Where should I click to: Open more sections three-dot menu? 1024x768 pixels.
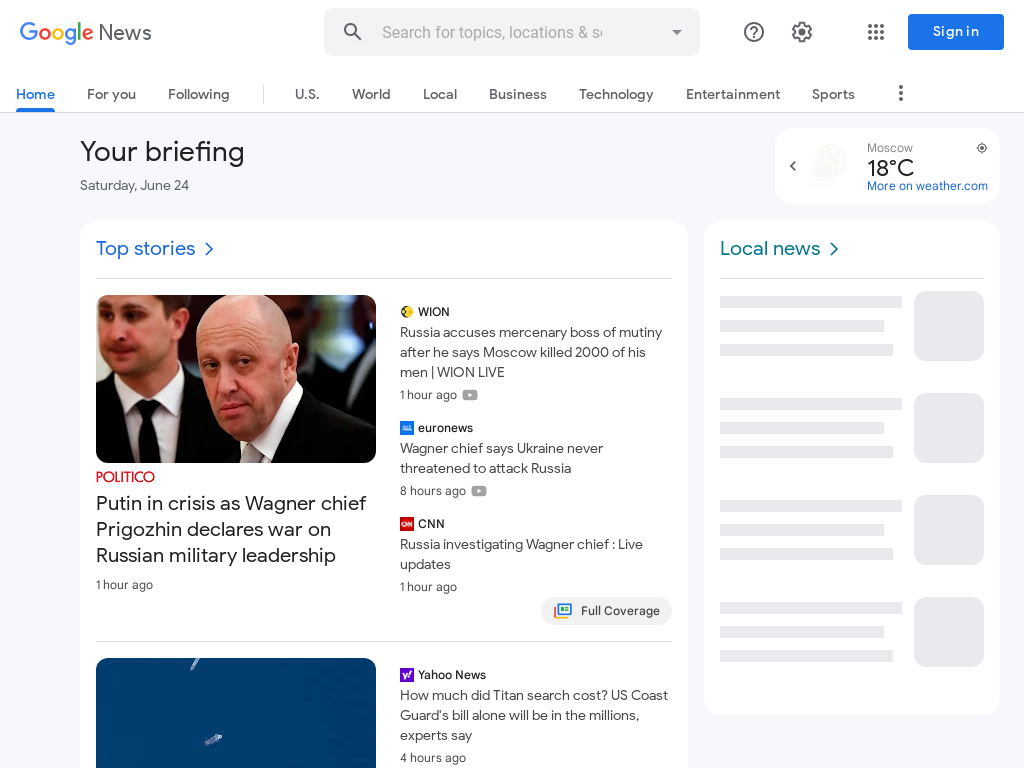(x=901, y=93)
